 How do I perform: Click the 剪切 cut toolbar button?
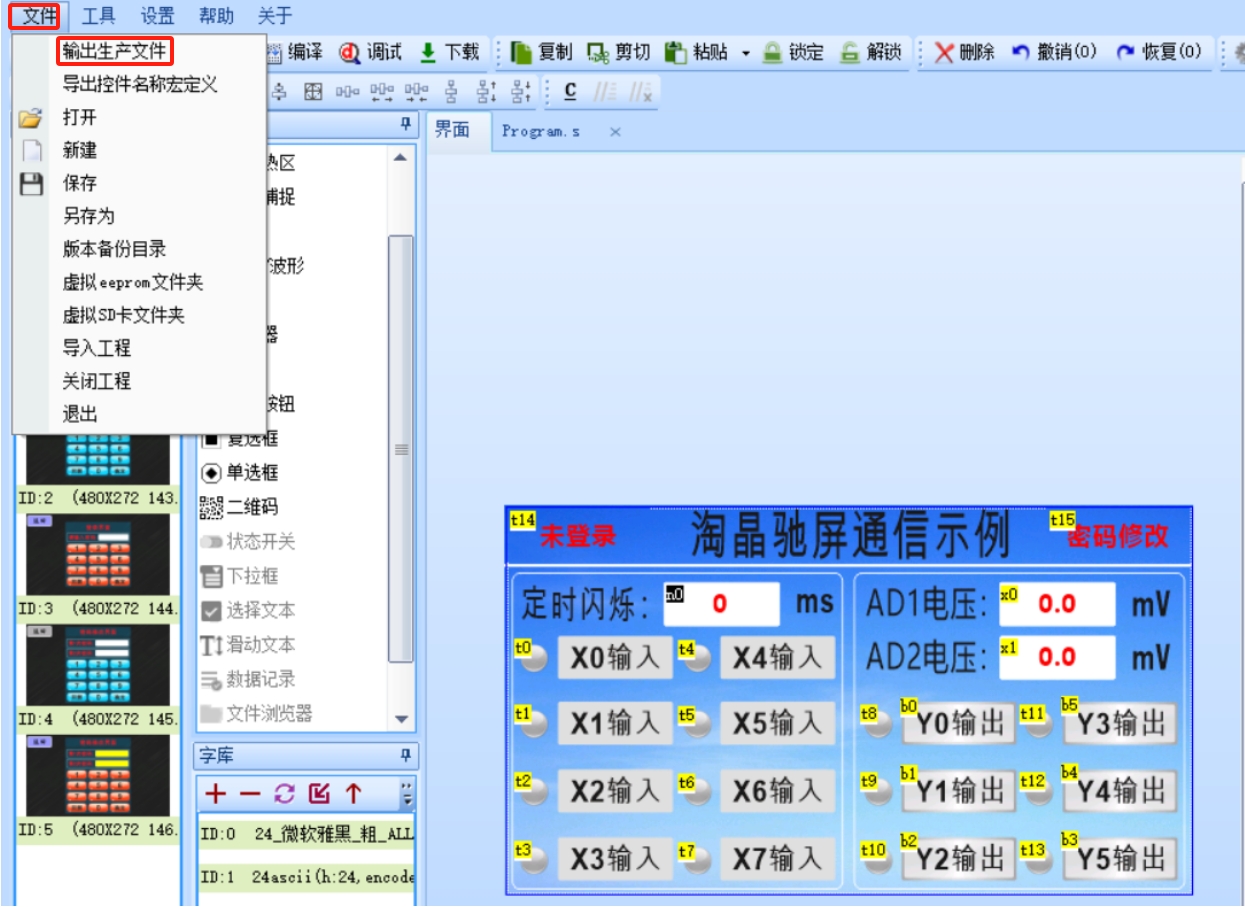click(619, 52)
